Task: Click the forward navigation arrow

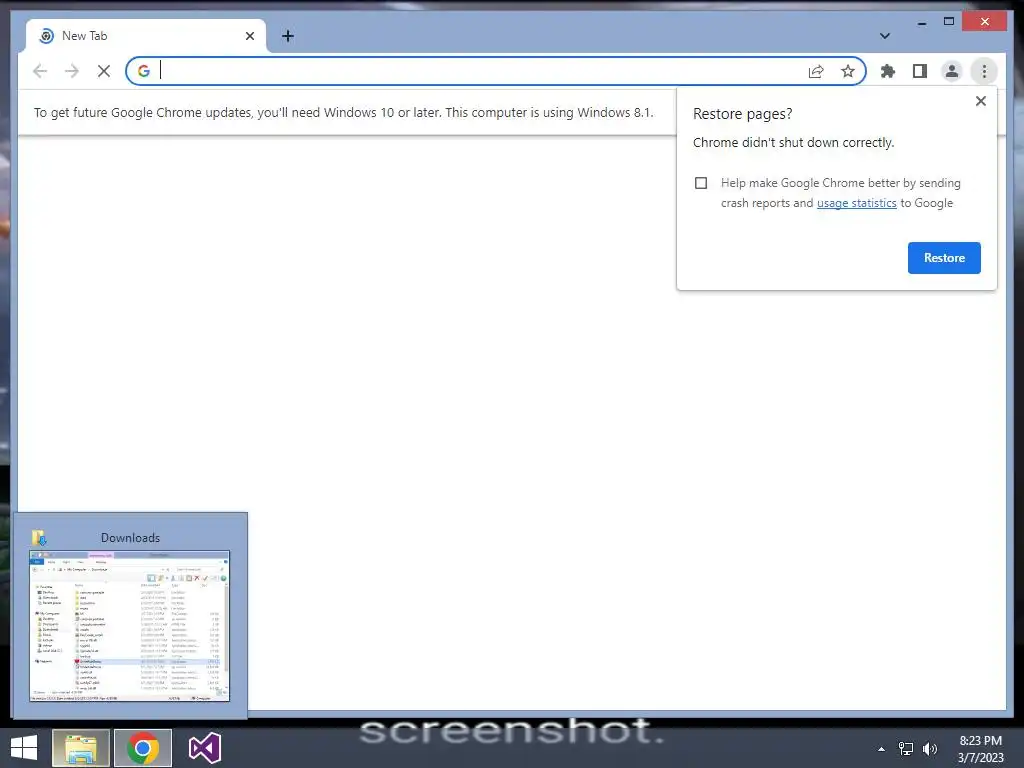Action: pos(72,71)
